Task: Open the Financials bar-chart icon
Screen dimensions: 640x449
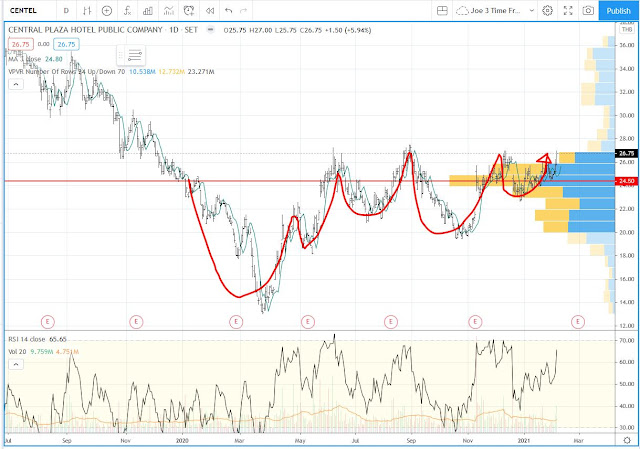Action: coord(148,11)
